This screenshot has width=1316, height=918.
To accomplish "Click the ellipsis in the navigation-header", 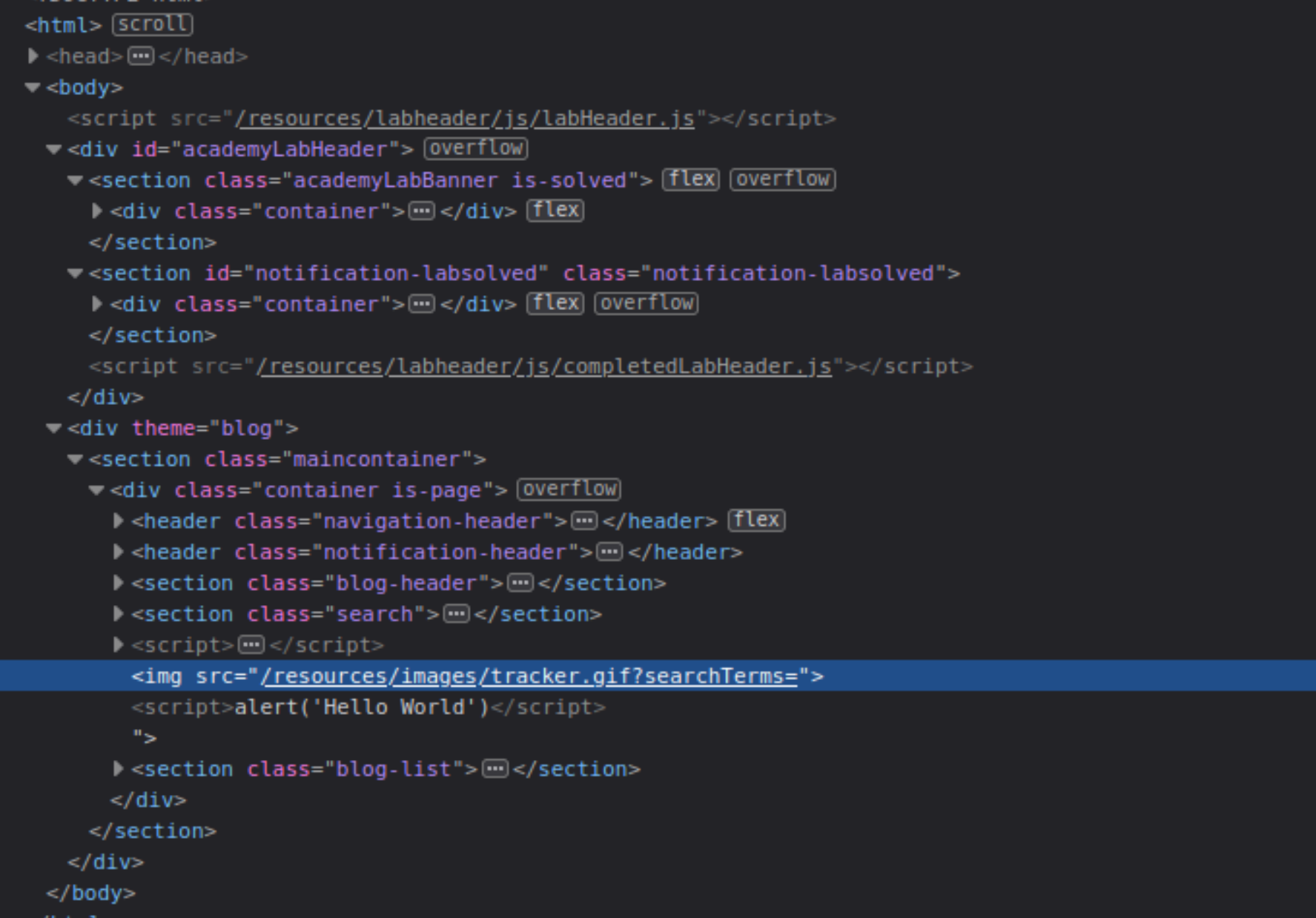I will 584,521.
